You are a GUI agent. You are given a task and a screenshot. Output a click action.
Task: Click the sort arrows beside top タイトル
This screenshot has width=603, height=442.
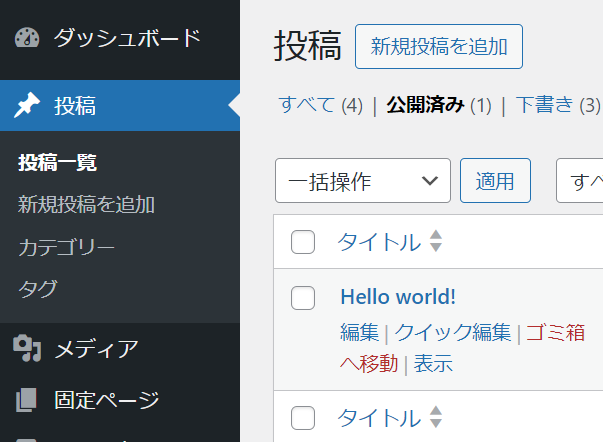click(x=436, y=241)
